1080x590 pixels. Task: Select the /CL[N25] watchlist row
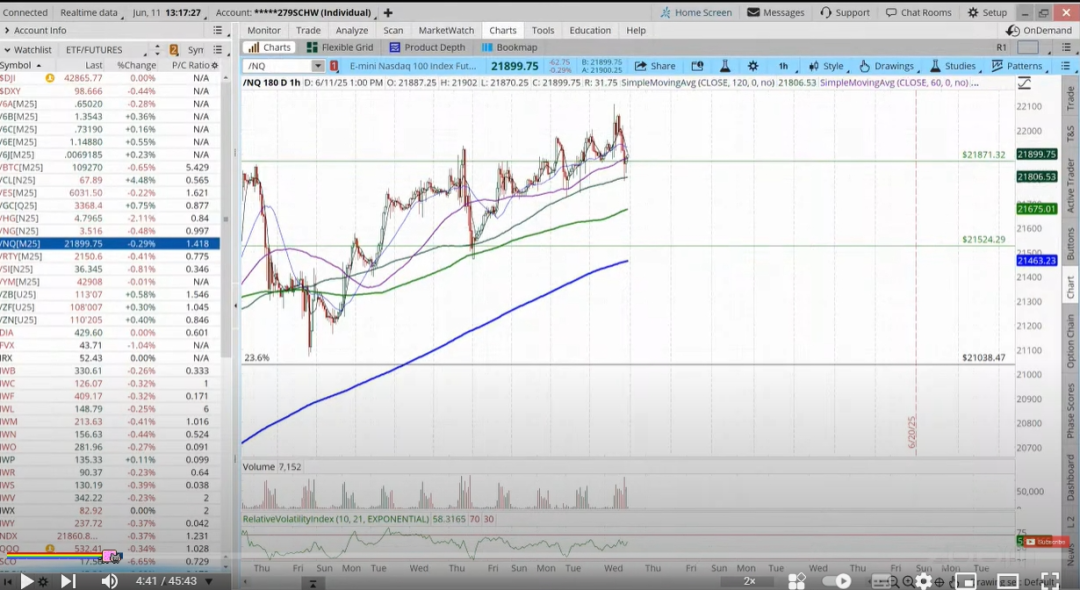(x=110, y=180)
